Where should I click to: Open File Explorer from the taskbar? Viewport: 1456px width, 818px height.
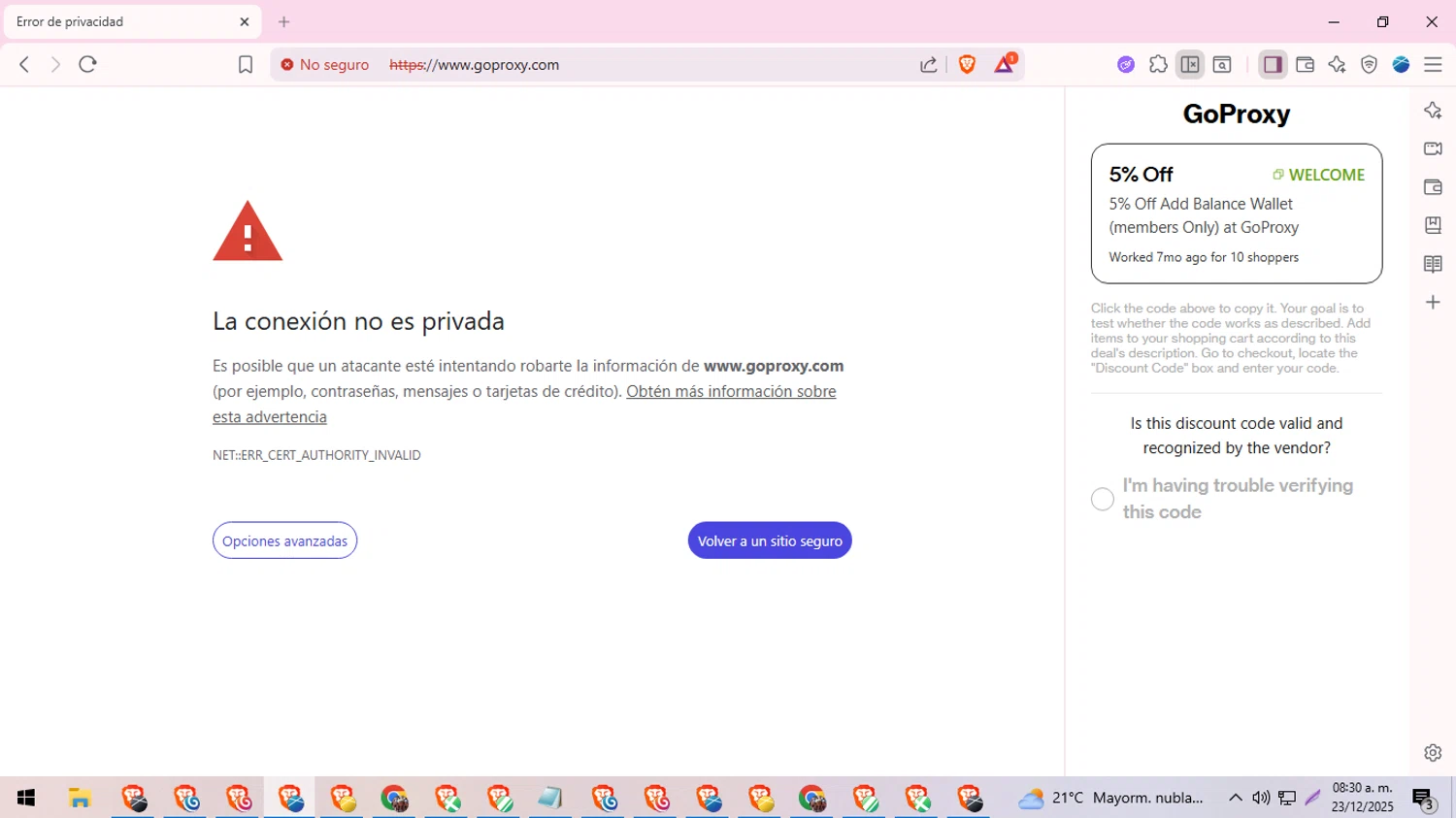pos(80,798)
